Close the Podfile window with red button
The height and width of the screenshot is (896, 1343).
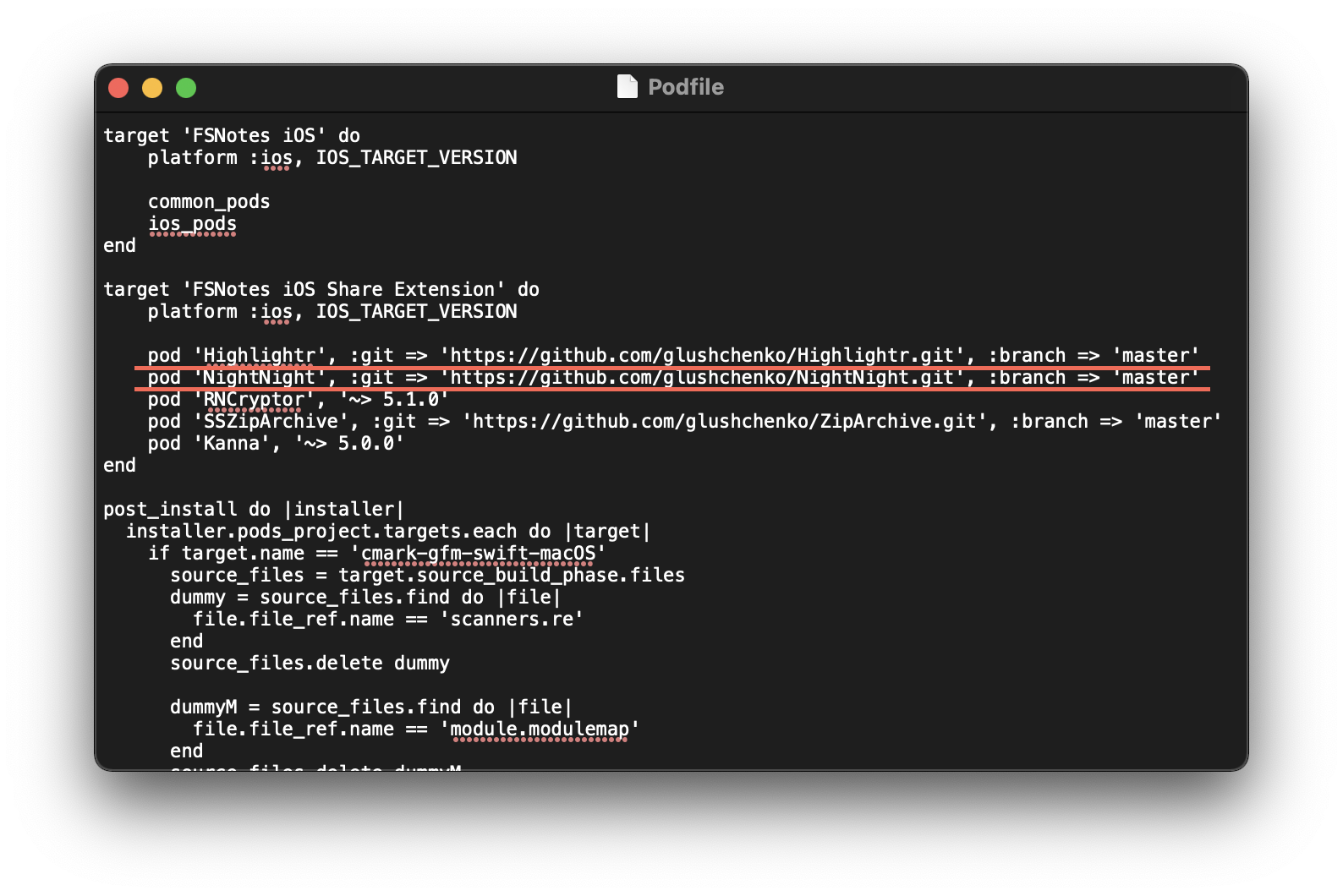tap(118, 88)
